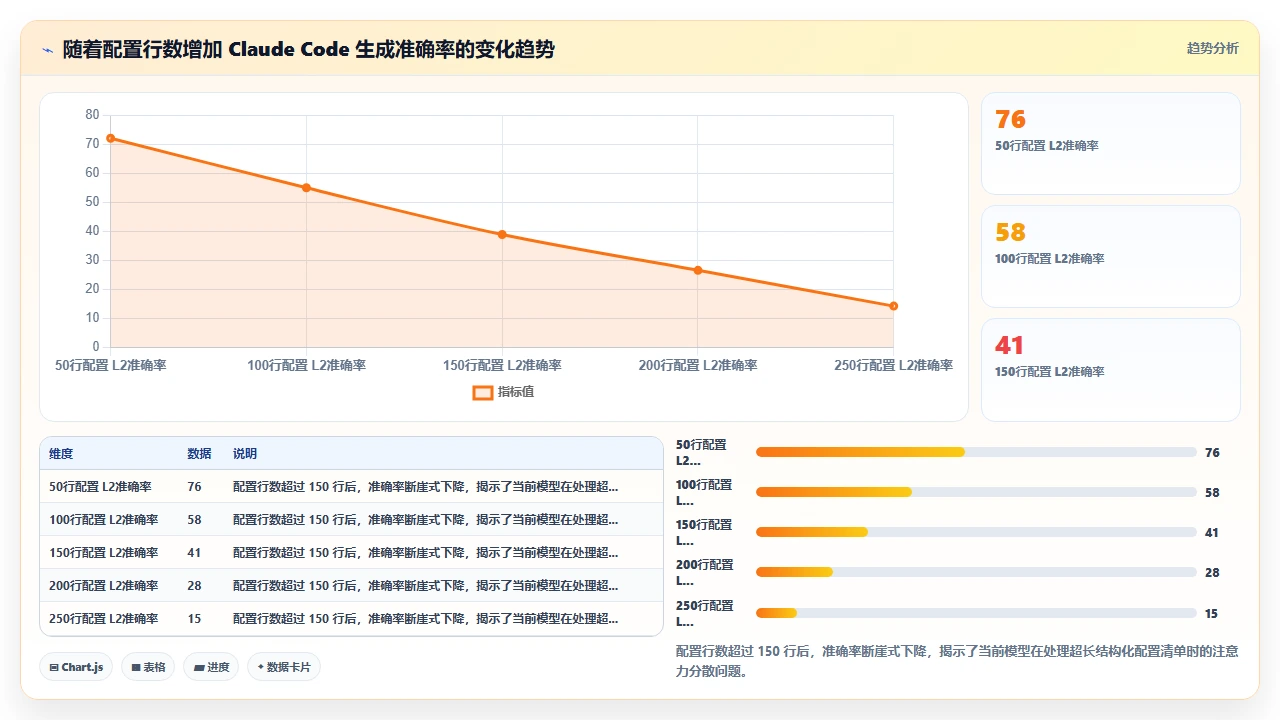1280x720 pixels.
Task: Click the 趋势分析 label in the header
Action: 1212,49
